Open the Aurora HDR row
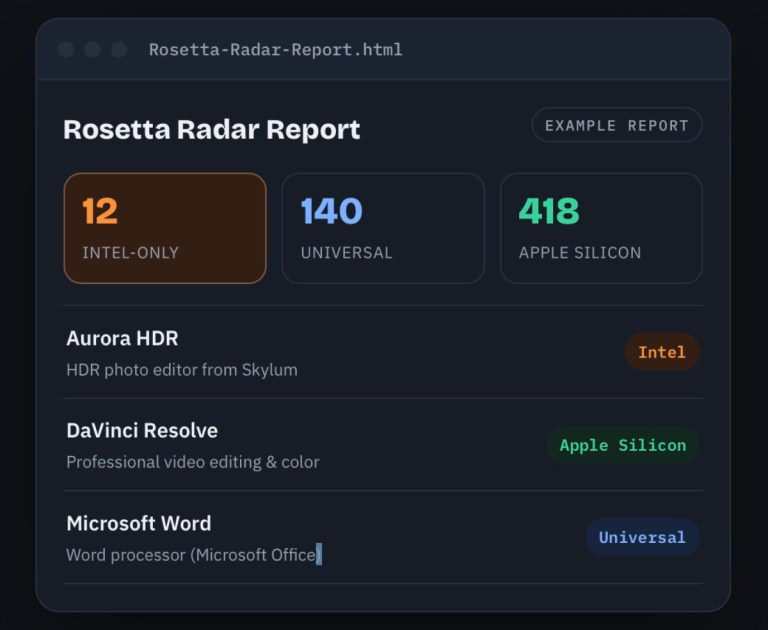This screenshot has width=768, height=630. pos(384,352)
